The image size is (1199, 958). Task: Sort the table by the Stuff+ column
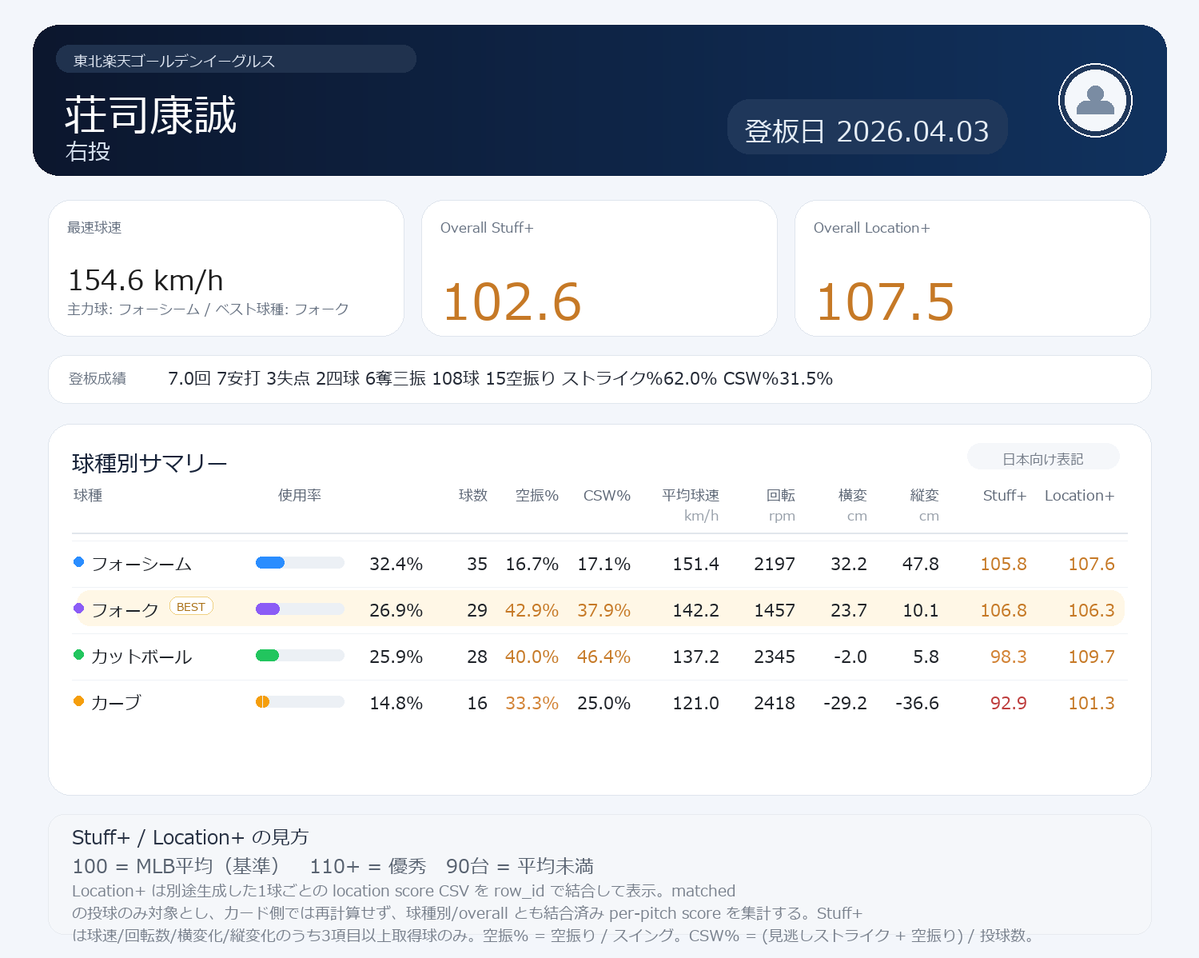point(1004,495)
